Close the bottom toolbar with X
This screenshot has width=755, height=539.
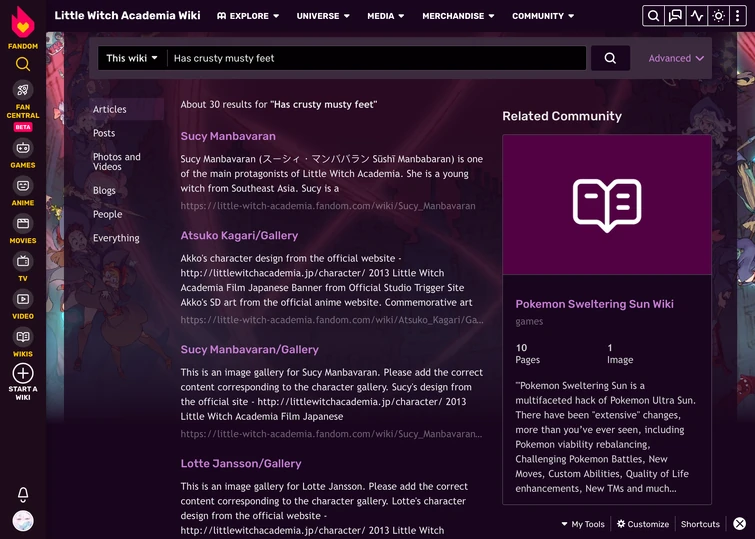click(740, 524)
